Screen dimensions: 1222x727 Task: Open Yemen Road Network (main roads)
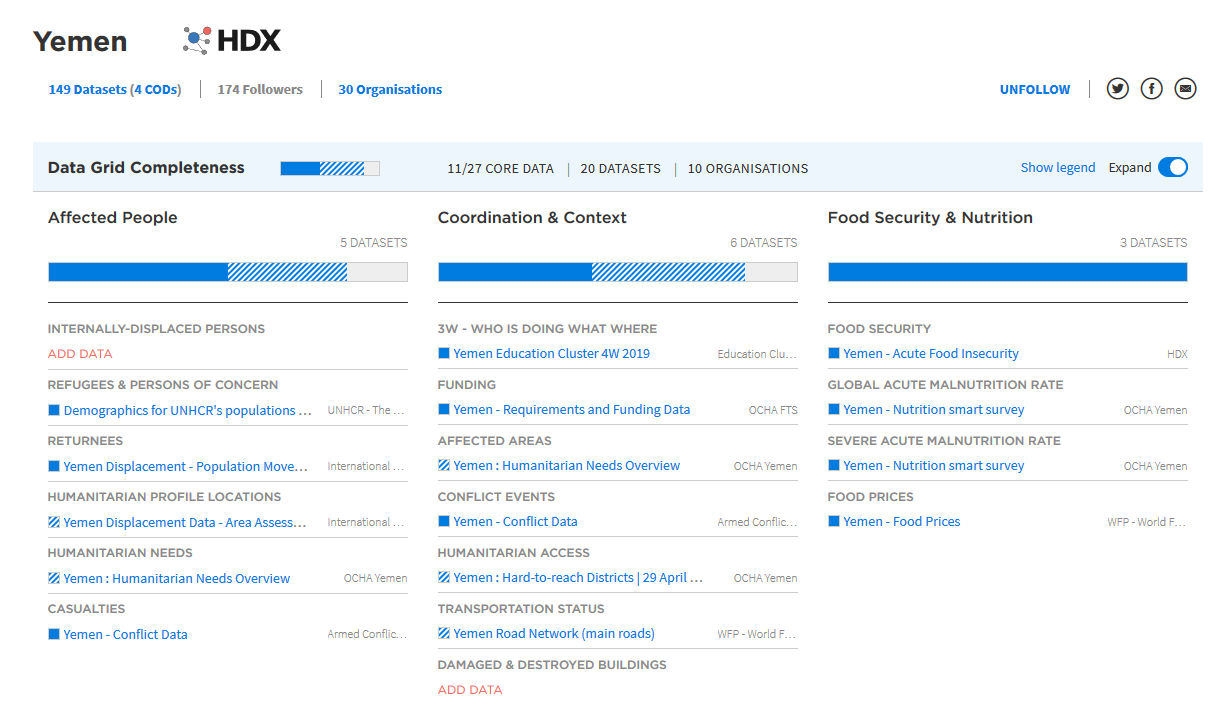[554, 633]
